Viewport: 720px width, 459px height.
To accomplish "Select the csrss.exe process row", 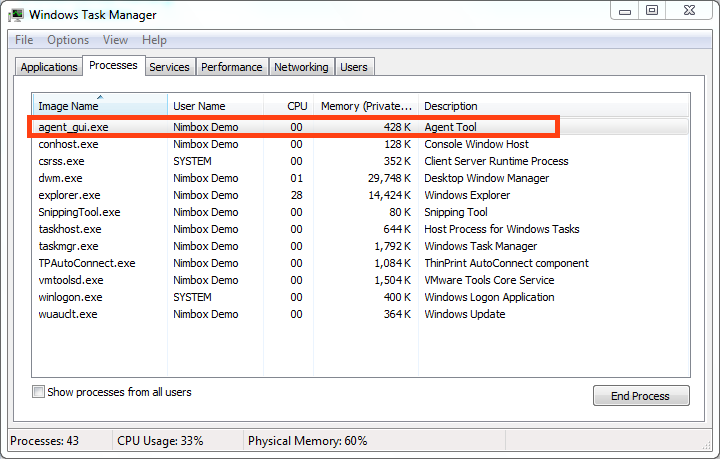I will (360, 161).
